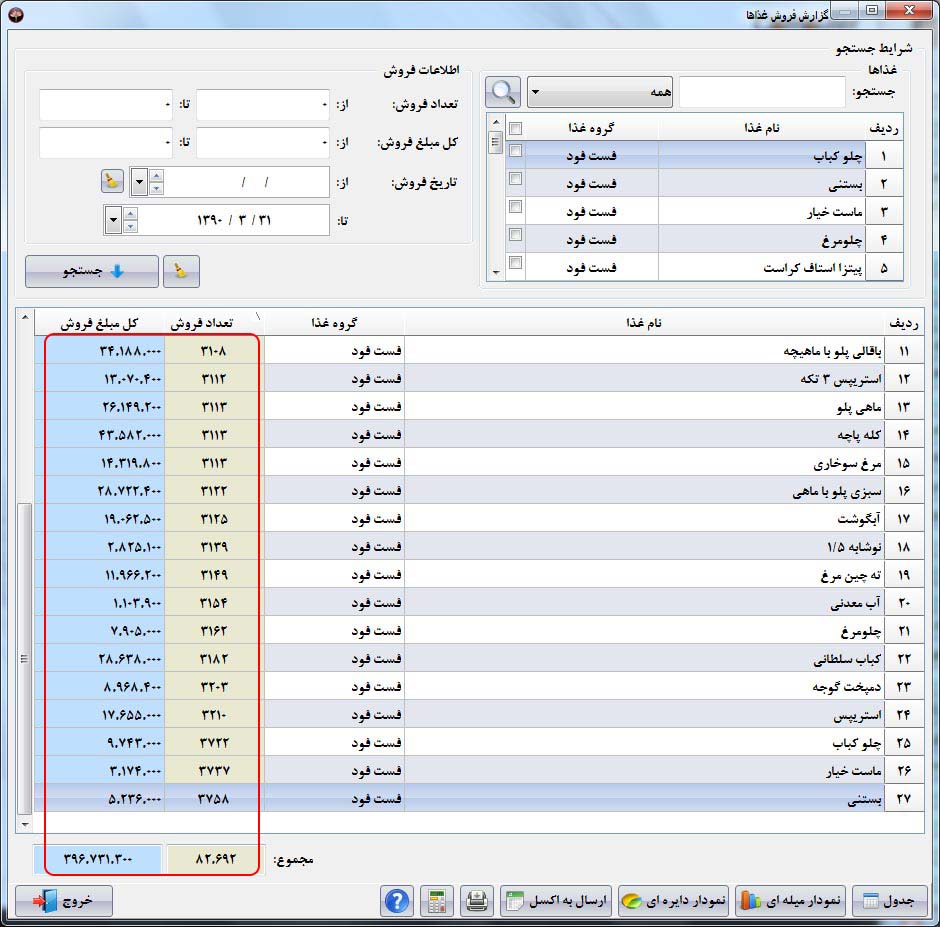Open the from-date calendar dropdown
This screenshot has width=940, height=927.
[139, 182]
